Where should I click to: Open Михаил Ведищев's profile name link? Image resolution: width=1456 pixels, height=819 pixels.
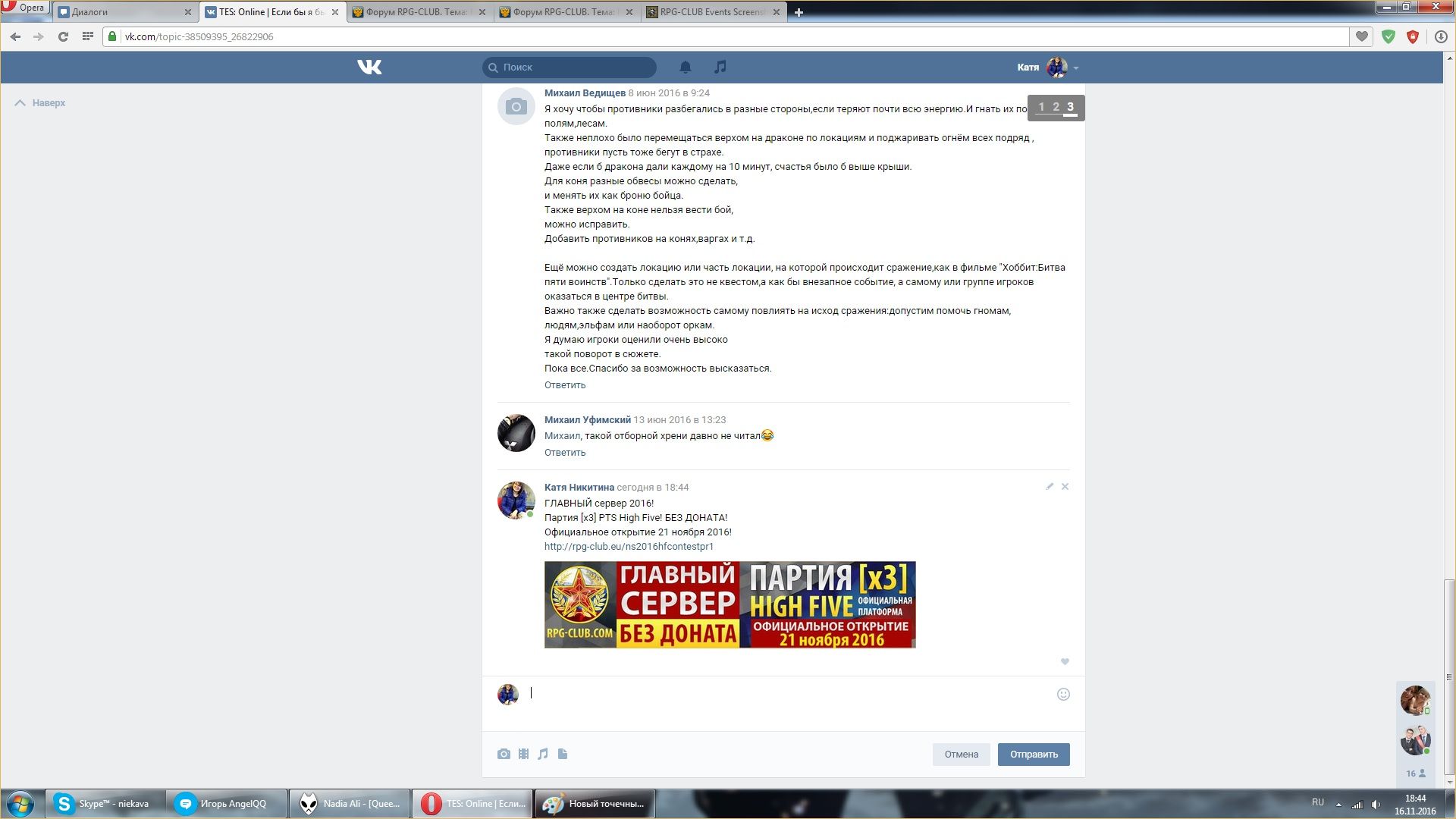click(x=585, y=93)
